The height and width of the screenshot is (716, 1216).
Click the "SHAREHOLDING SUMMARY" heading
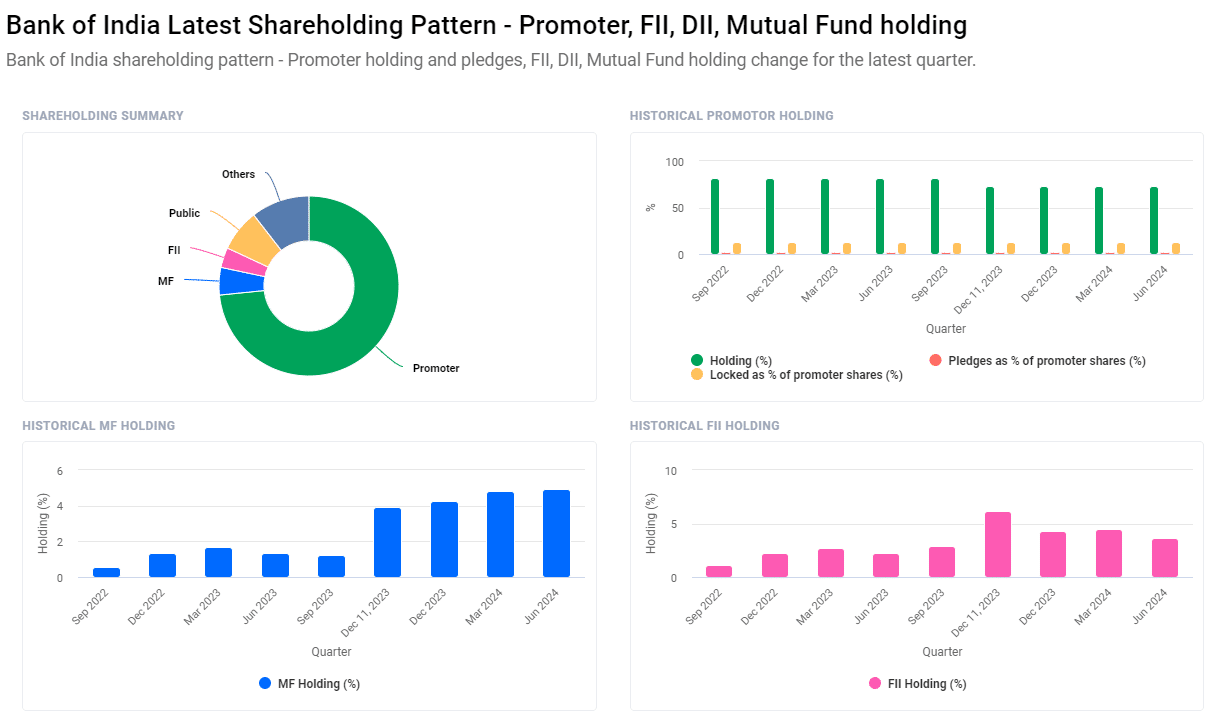(103, 116)
